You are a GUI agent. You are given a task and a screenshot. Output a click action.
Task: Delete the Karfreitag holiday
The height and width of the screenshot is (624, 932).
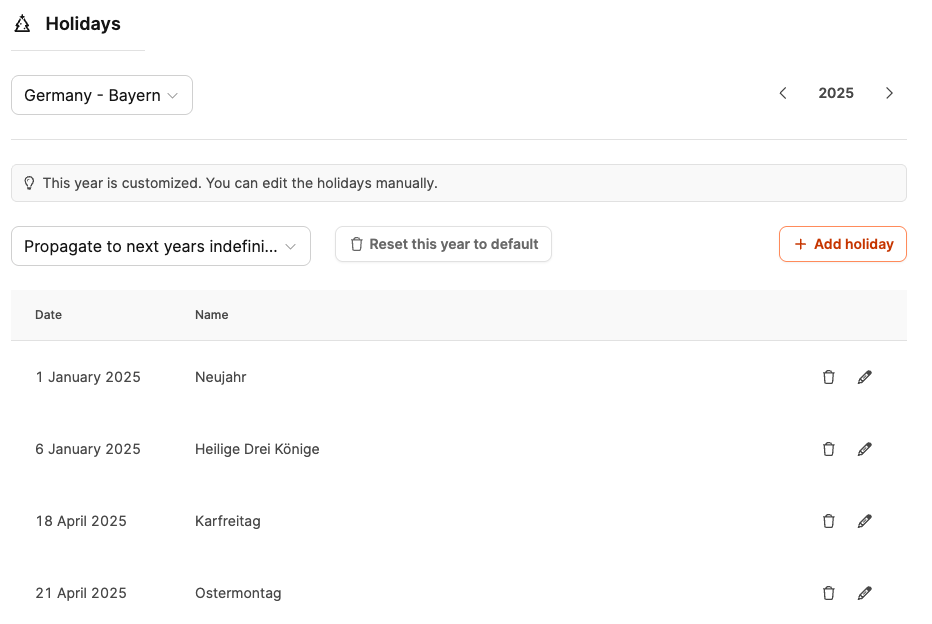(x=828, y=521)
